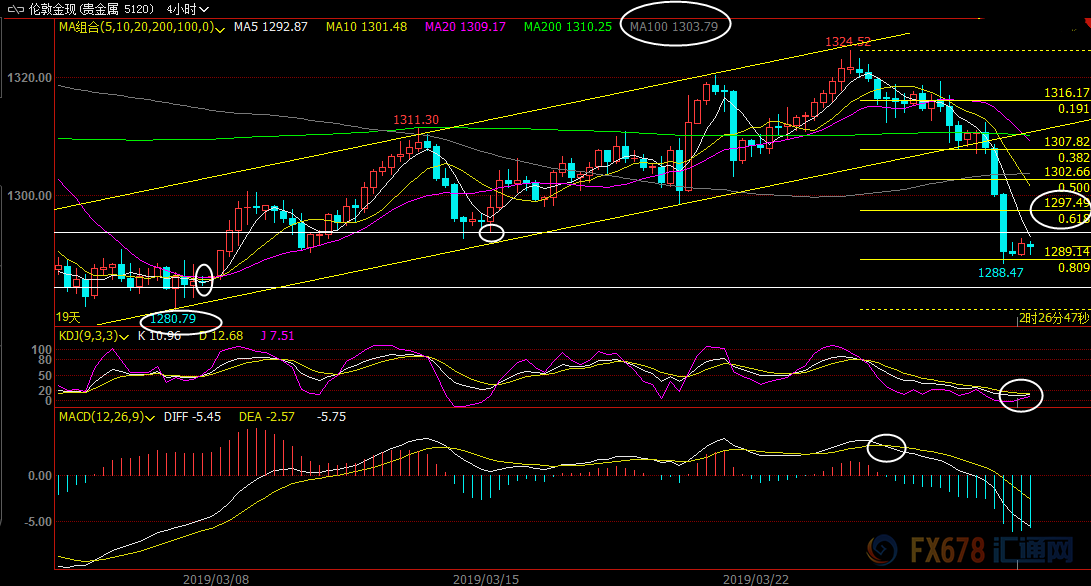Screen dimensions: 1091x586
Task: Select the MA10 1301.48 legend label
Action: click(x=366, y=26)
